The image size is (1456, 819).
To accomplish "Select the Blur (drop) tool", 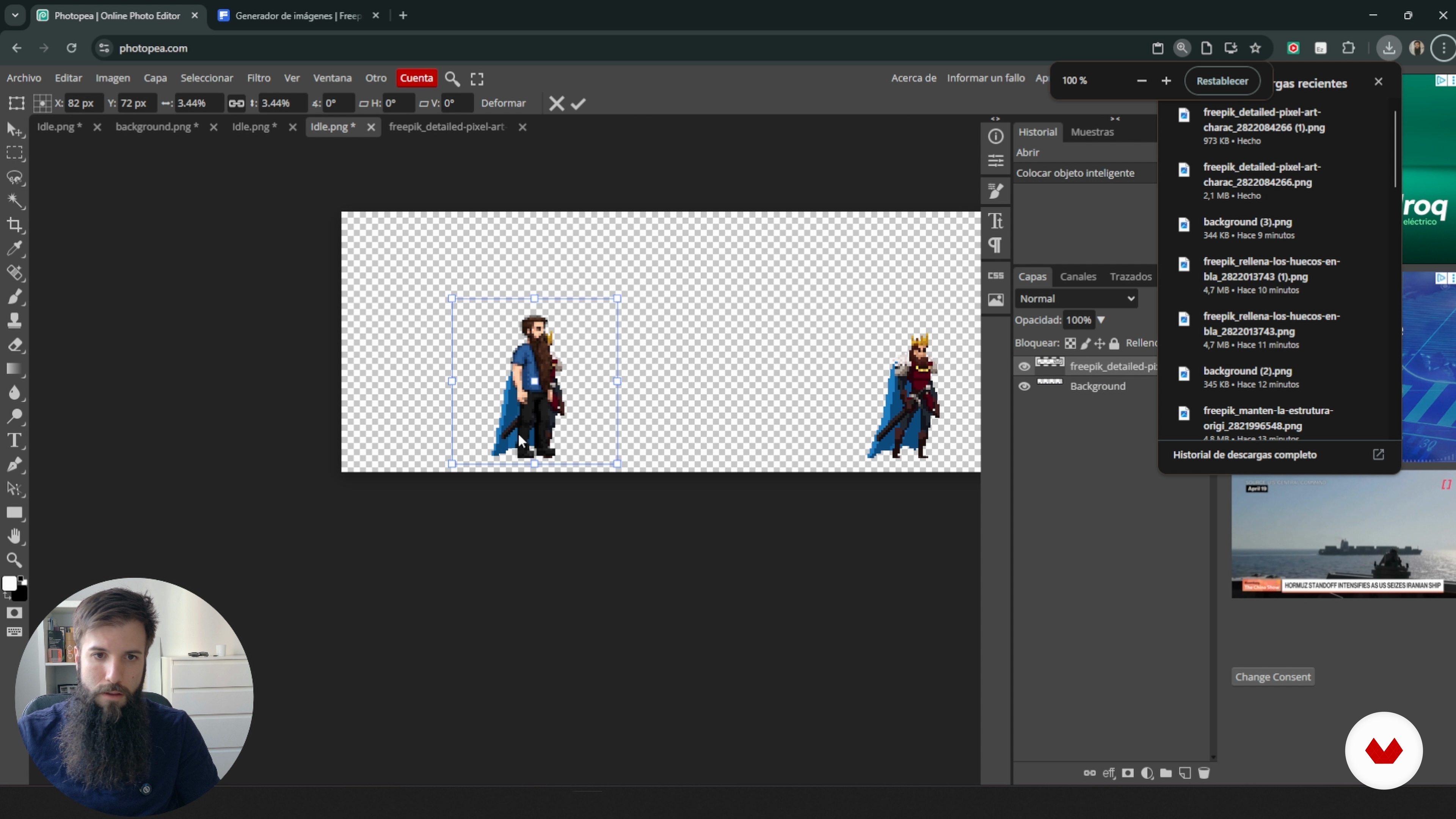I will coord(15,393).
